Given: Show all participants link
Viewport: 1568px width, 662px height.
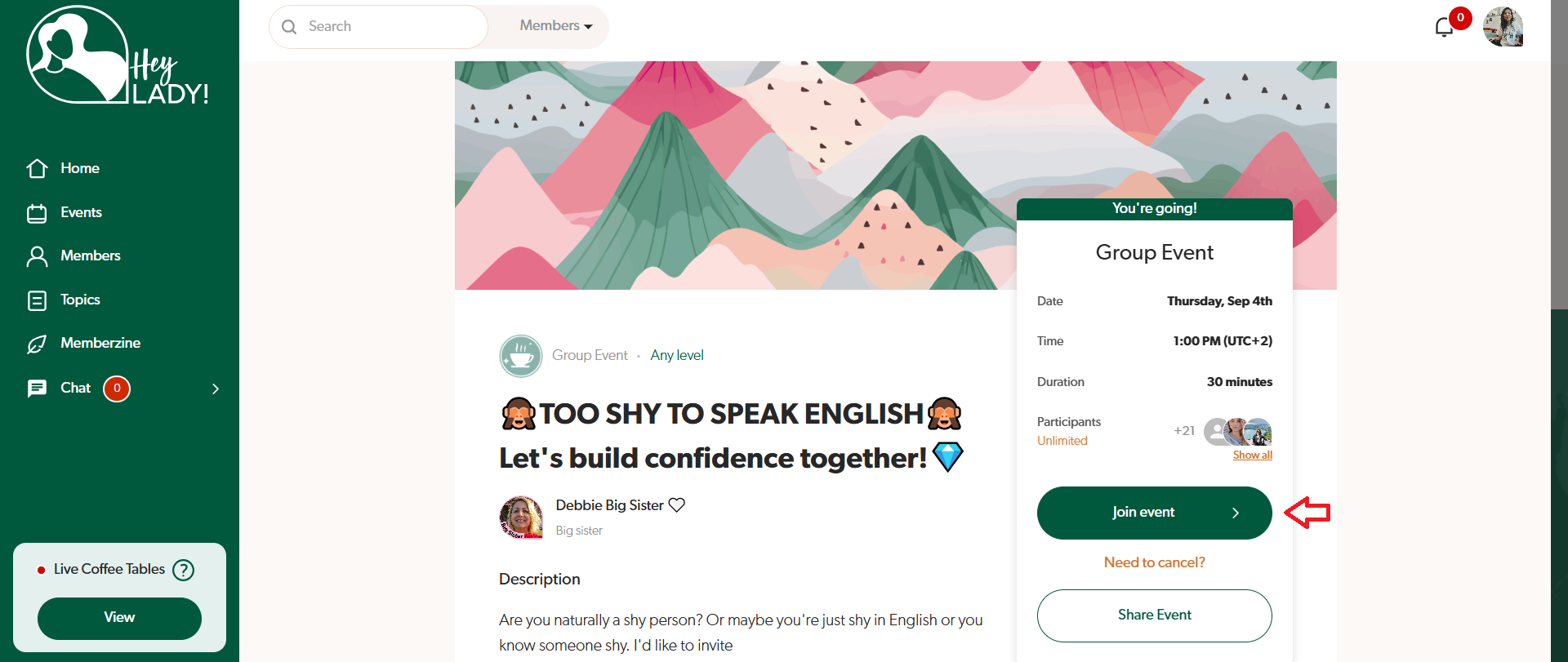Looking at the screenshot, I should 1252,455.
